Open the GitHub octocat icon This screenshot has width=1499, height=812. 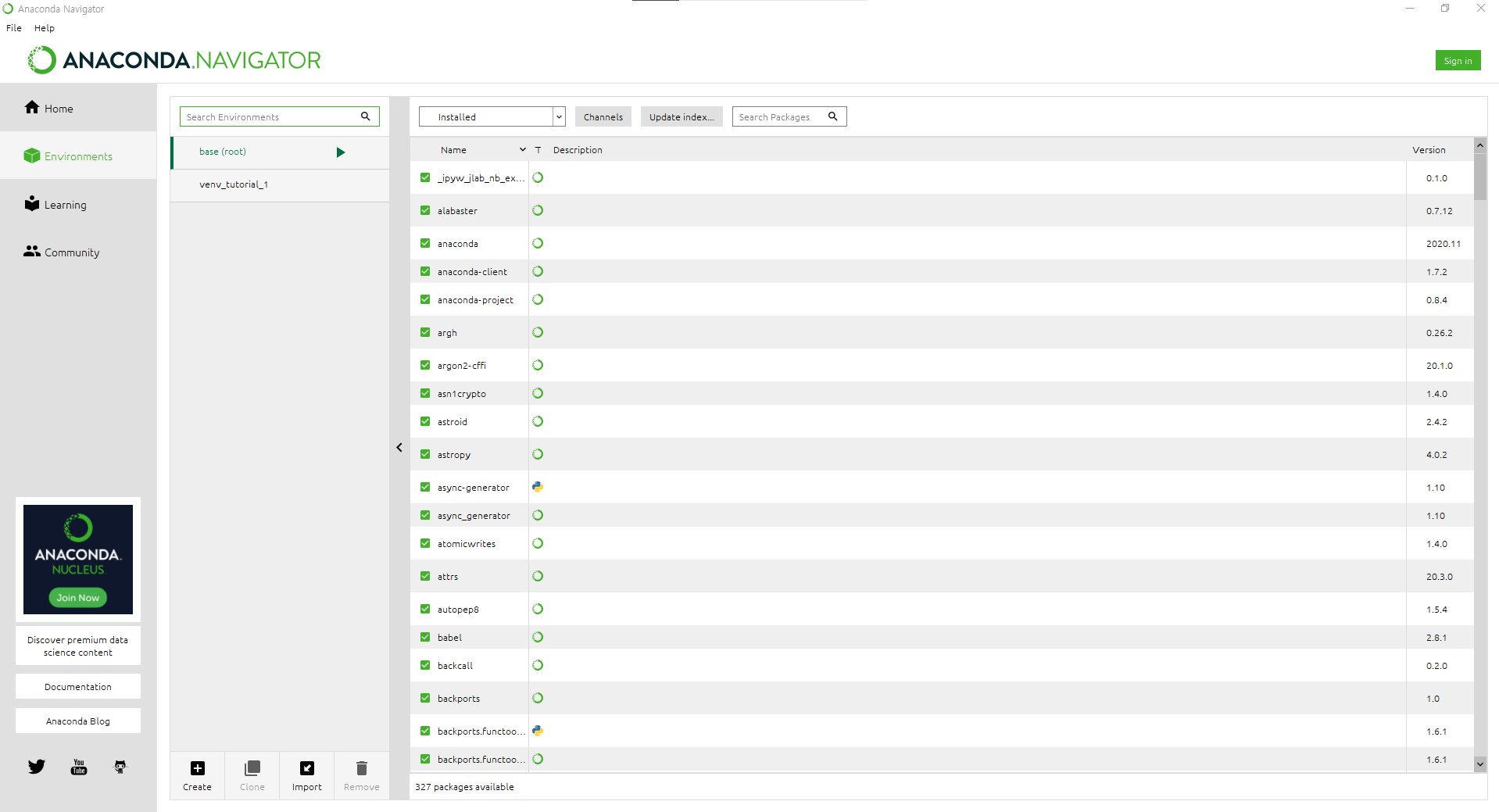[x=120, y=767]
